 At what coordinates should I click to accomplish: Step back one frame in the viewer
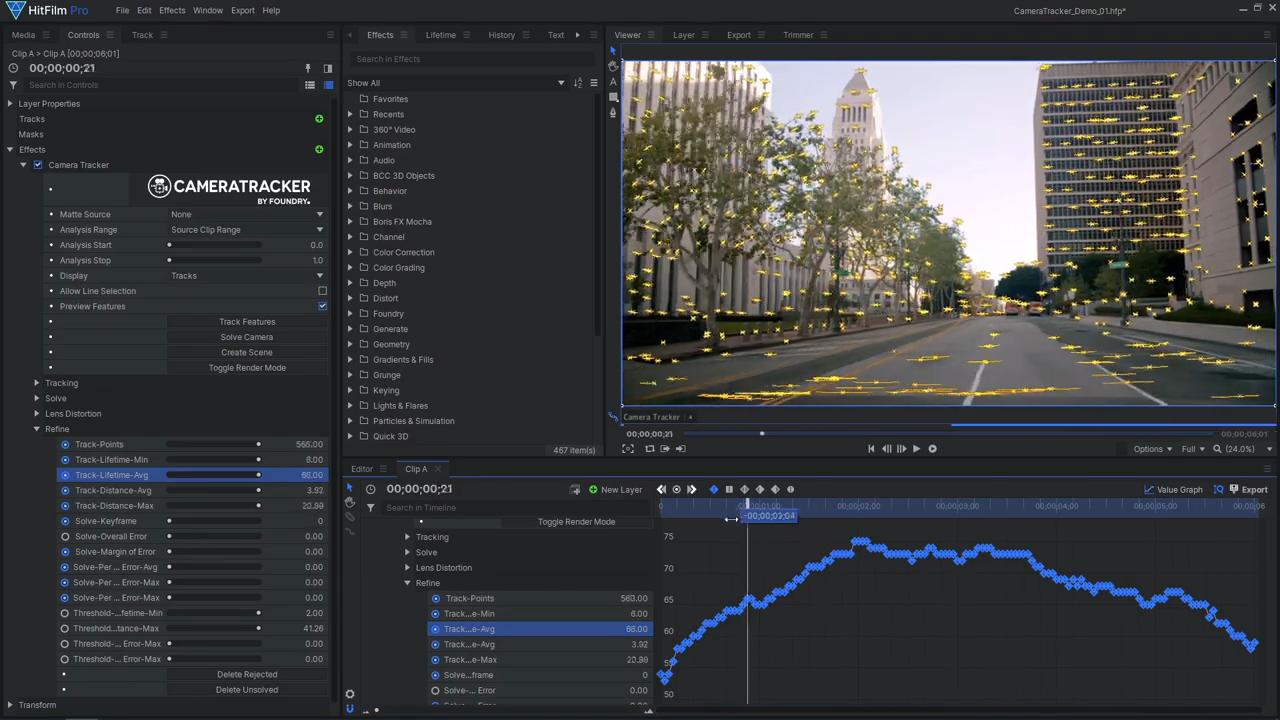(x=886, y=449)
